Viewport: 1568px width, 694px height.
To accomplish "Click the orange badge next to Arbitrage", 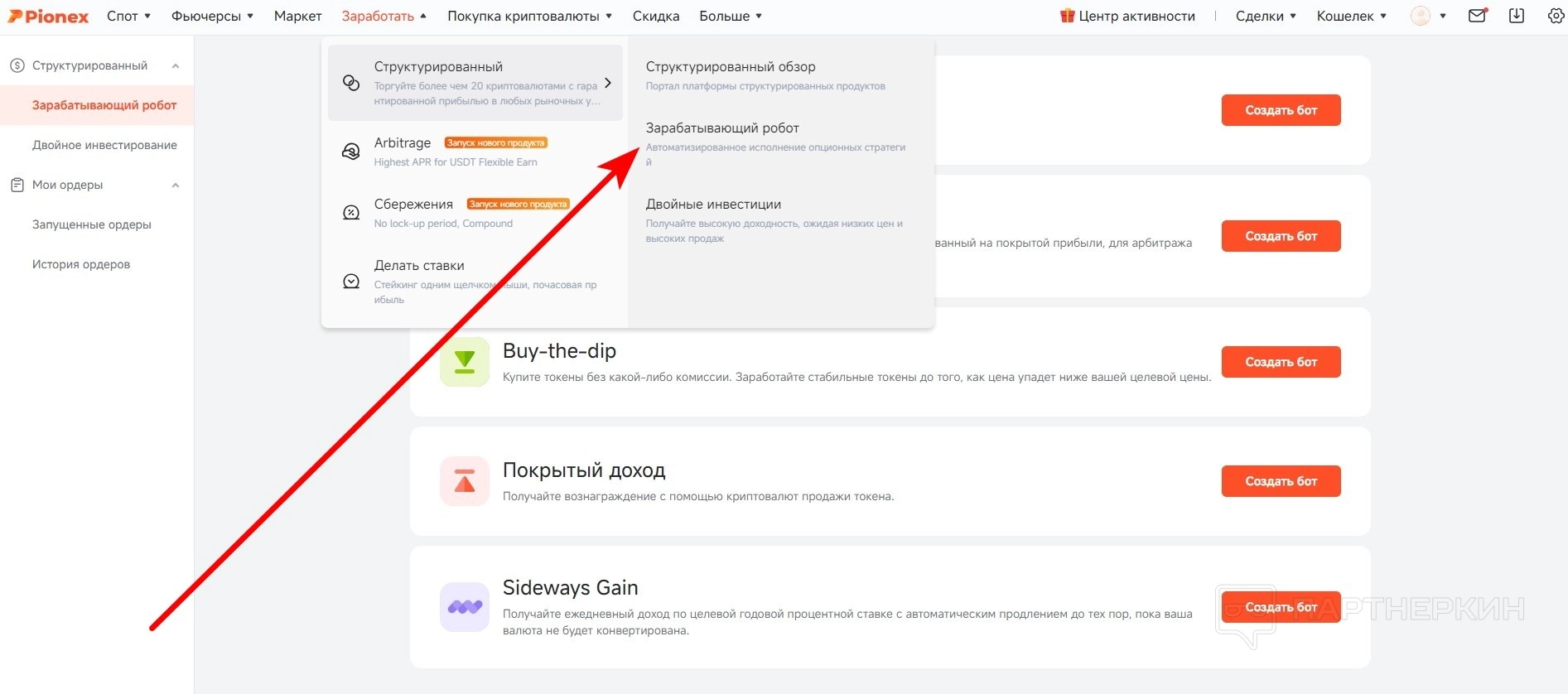I will point(496,143).
